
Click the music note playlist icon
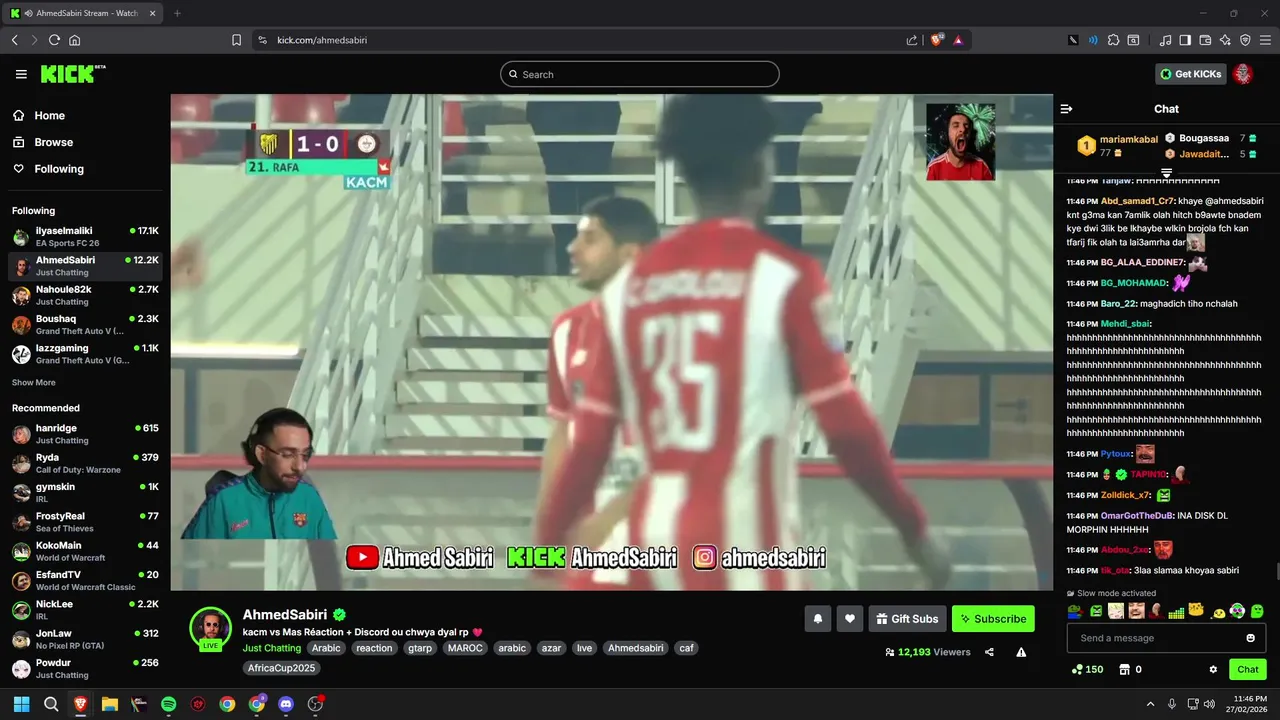click(x=1165, y=40)
